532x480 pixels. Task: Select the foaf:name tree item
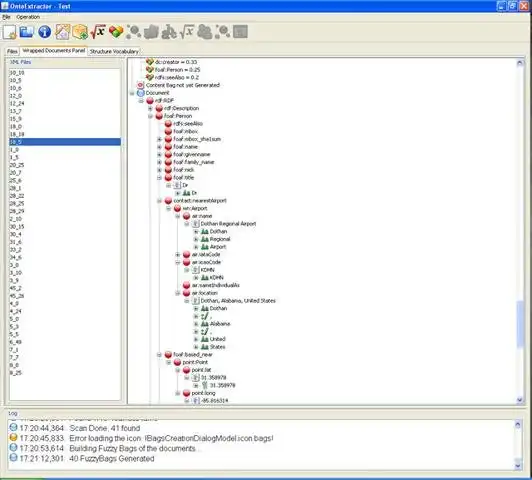pyautogui.click(x=185, y=147)
